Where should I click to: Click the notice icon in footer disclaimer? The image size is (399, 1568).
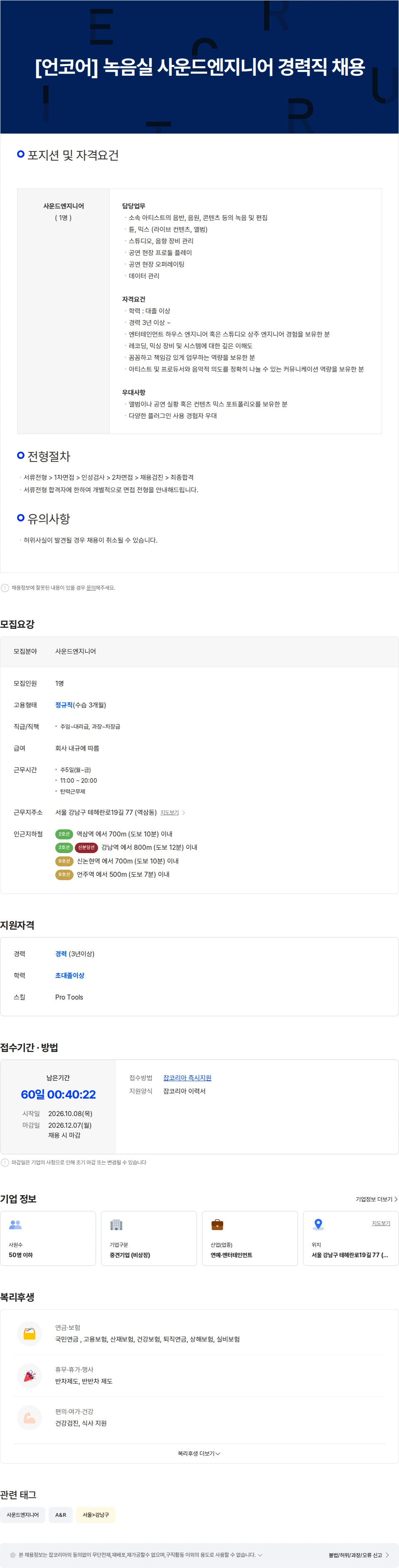(13, 1555)
